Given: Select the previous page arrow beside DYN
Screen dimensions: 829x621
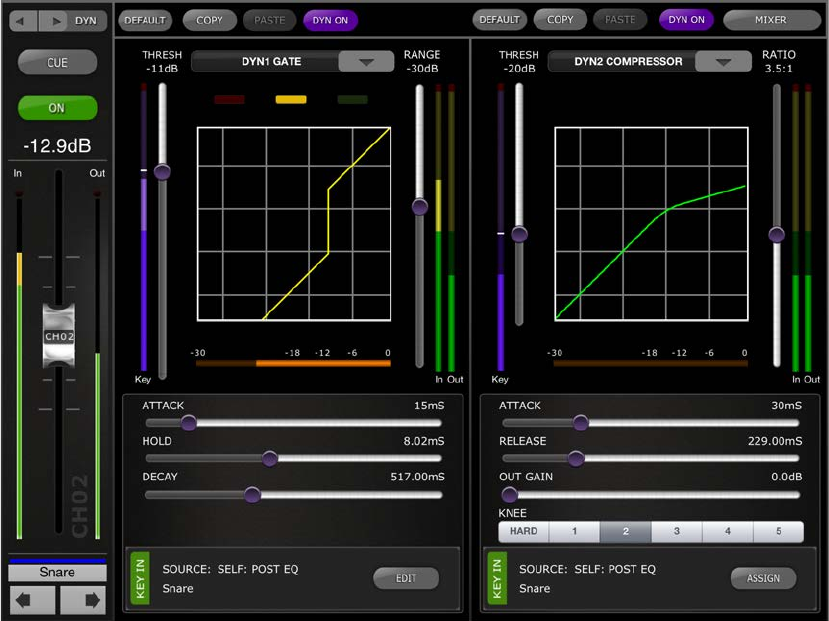Looking at the screenshot, I should click(23, 21).
